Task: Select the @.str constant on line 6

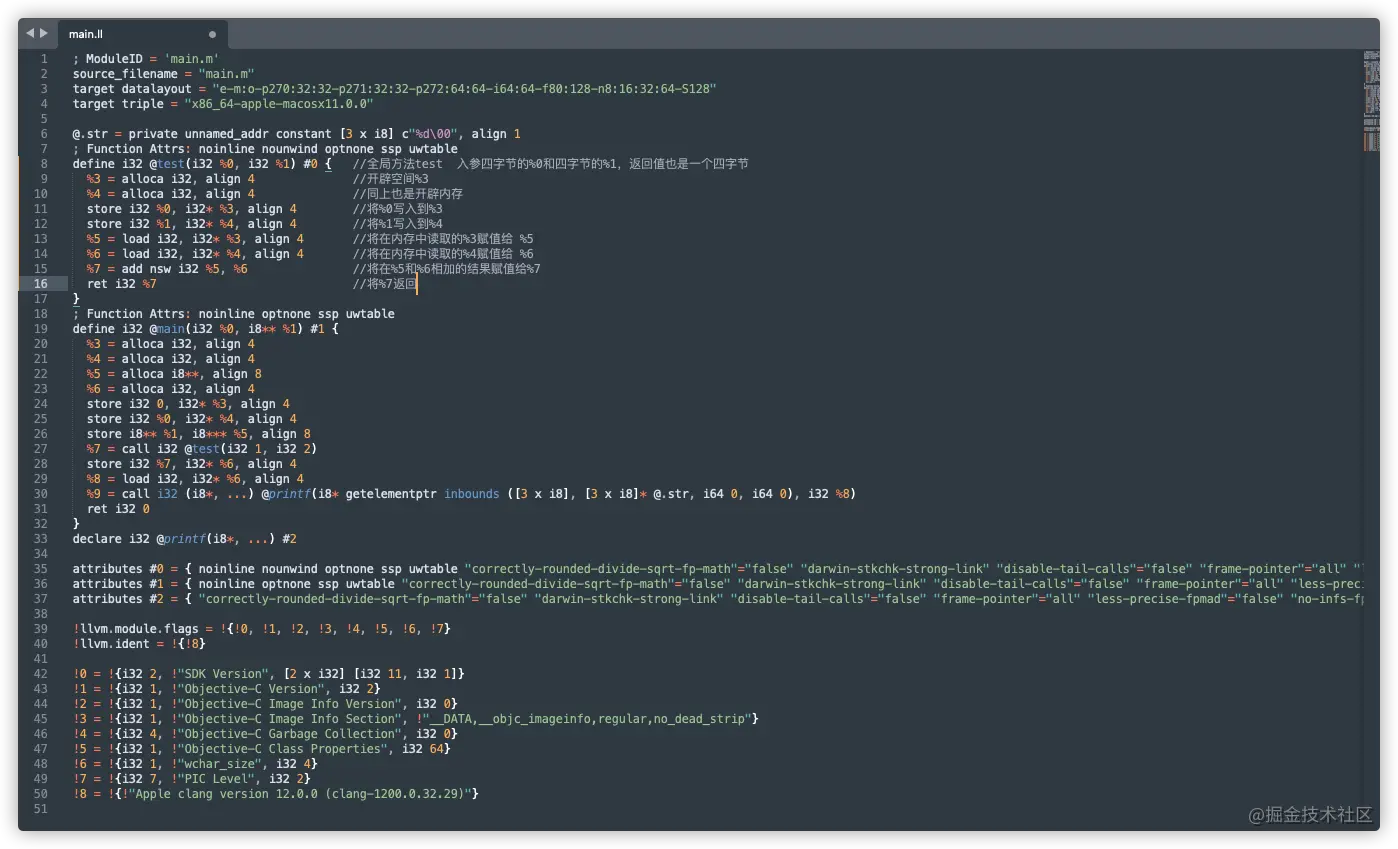Action: point(88,133)
